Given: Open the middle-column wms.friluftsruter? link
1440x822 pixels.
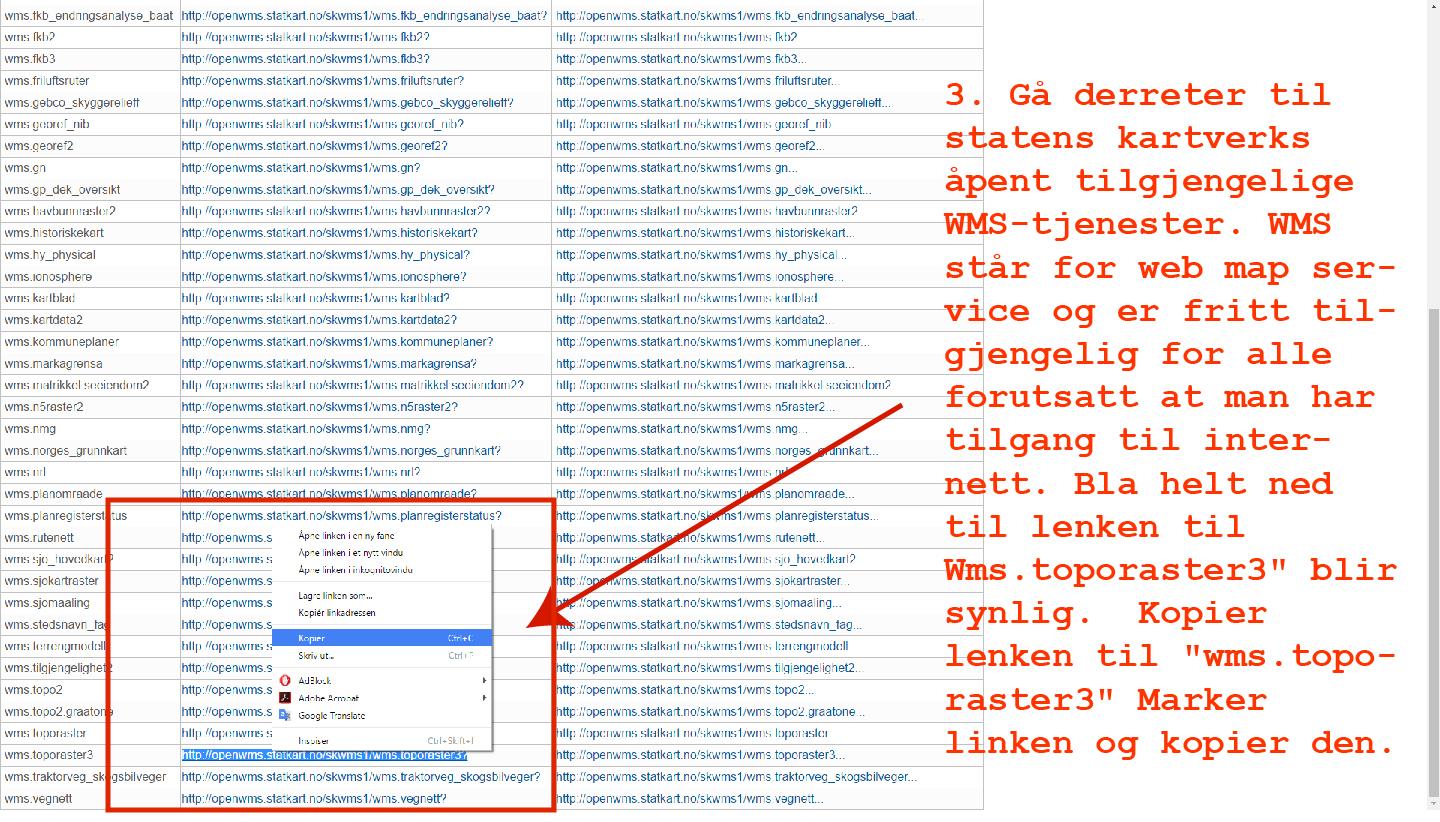Looking at the screenshot, I should tap(322, 81).
